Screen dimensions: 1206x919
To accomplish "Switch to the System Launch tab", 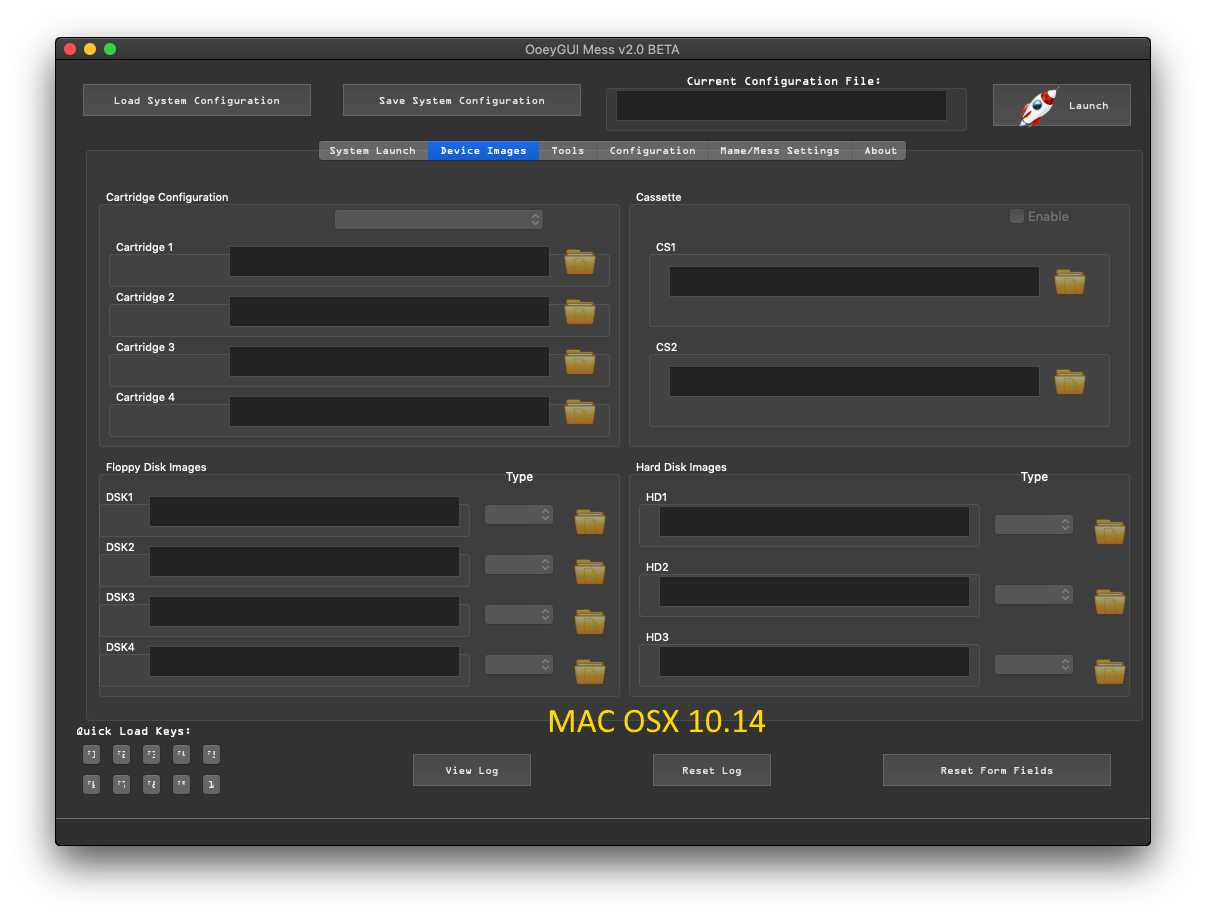I will tap(372, 151).
